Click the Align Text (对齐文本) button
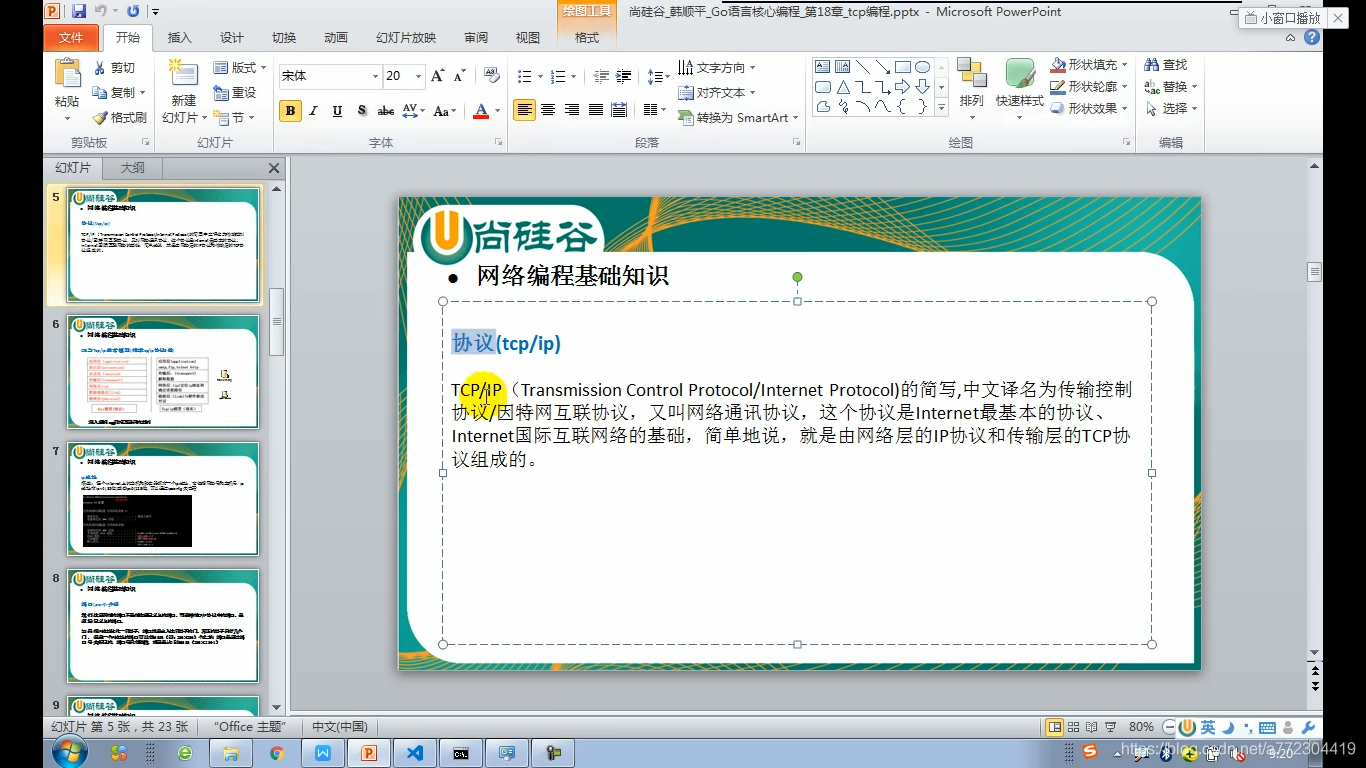The height and width of the screenshot is (768, 1366). pyautogui.click(x=717, y=92)
